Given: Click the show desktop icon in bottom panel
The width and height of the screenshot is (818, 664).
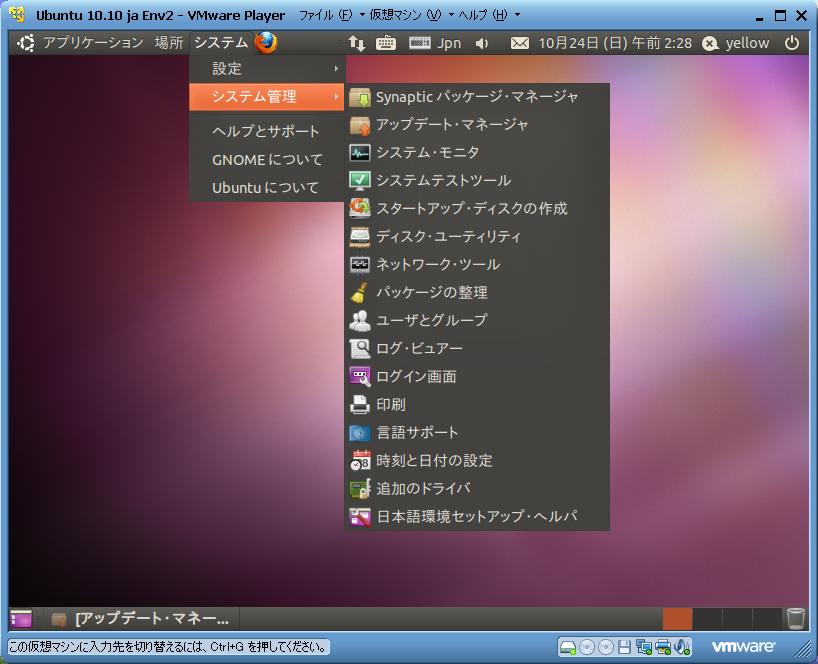Looking at the screenshot, I should [21, 619].
